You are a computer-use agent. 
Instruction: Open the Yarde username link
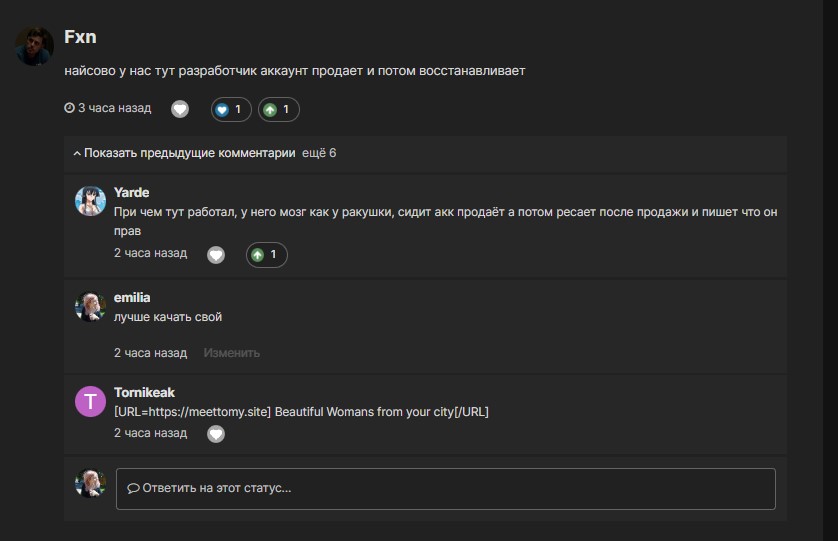[x=131, y=192]
